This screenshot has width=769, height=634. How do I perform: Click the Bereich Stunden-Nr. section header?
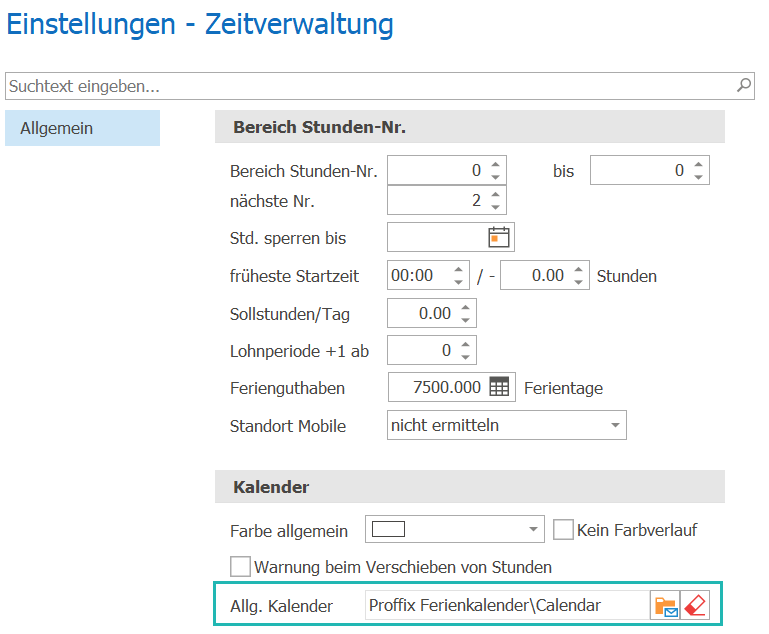coord(470,127)
